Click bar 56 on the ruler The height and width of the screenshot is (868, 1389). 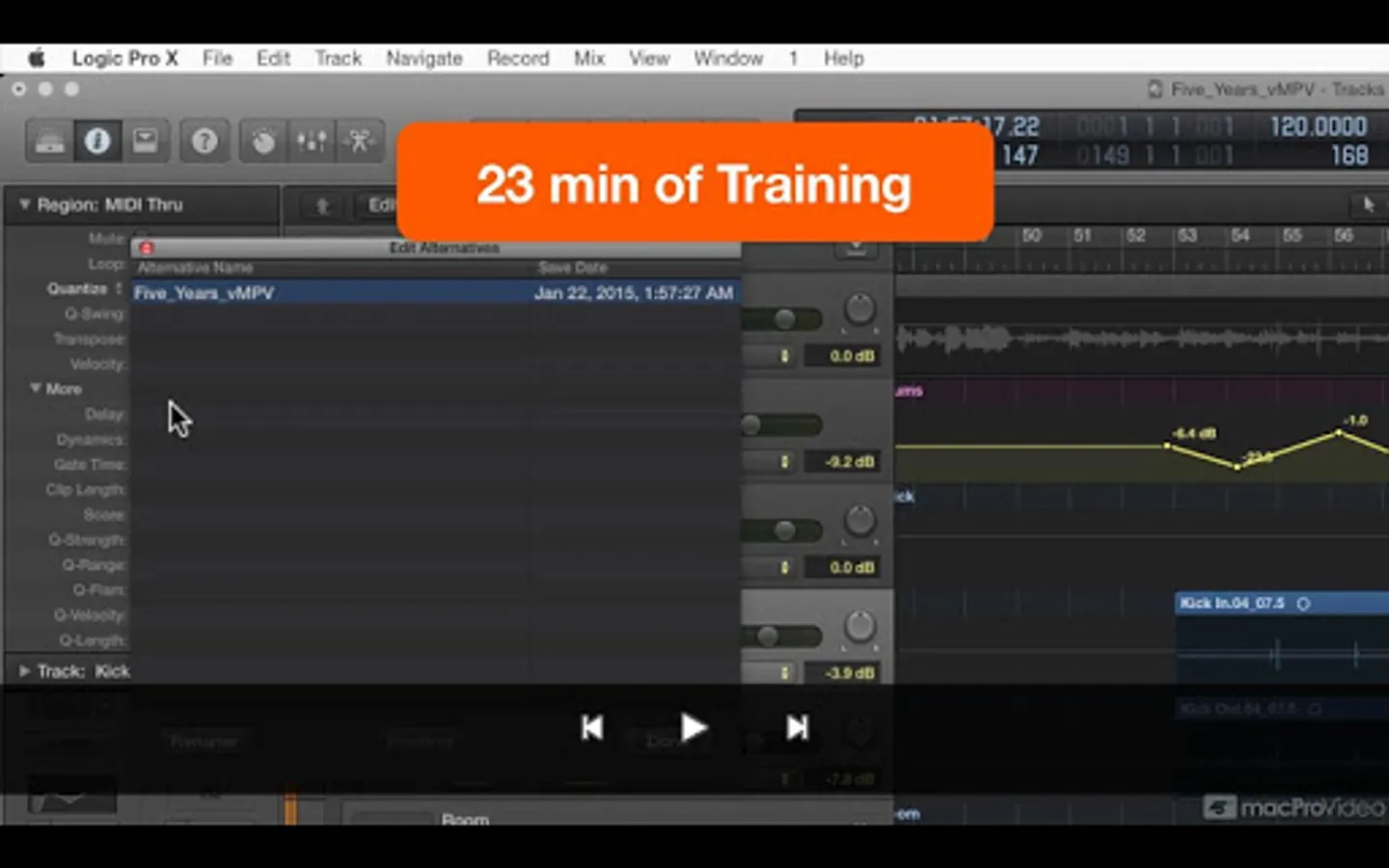point(1343,236)
